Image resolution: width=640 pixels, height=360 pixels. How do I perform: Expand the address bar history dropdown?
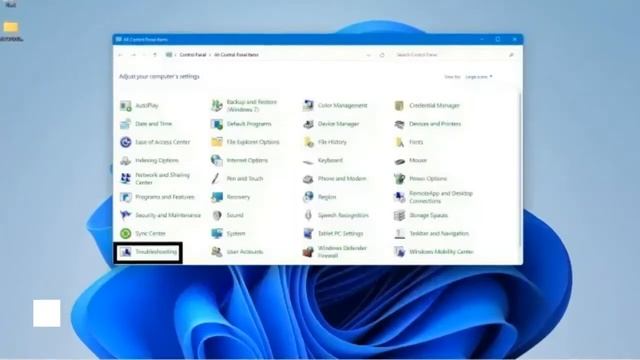tap(369, 55)
